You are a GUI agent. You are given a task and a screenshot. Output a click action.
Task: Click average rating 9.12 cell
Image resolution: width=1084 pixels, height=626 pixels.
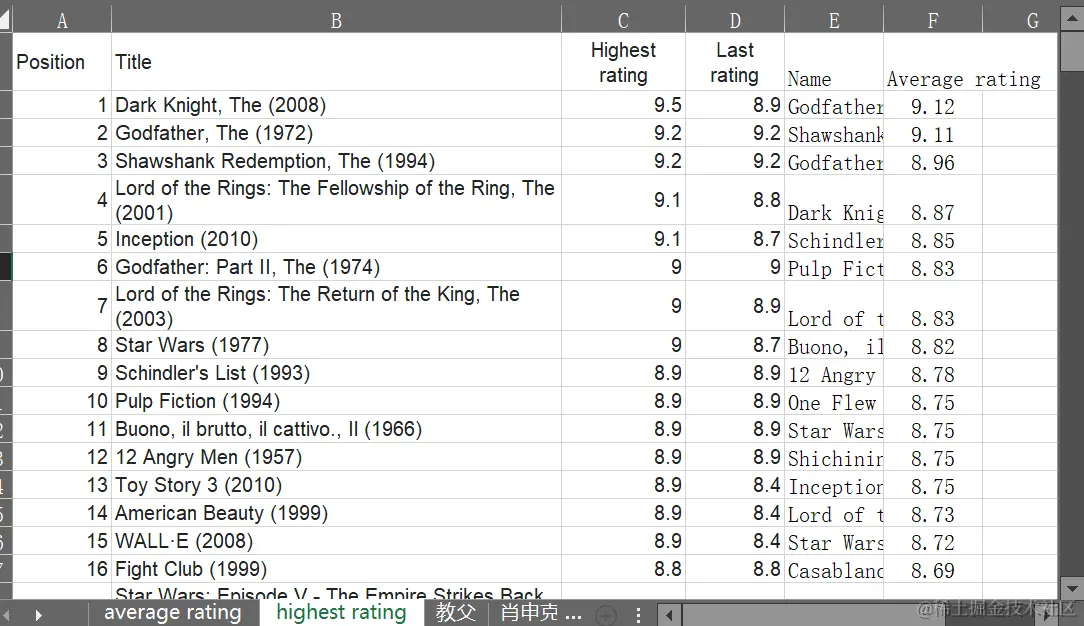click(933, 107)
